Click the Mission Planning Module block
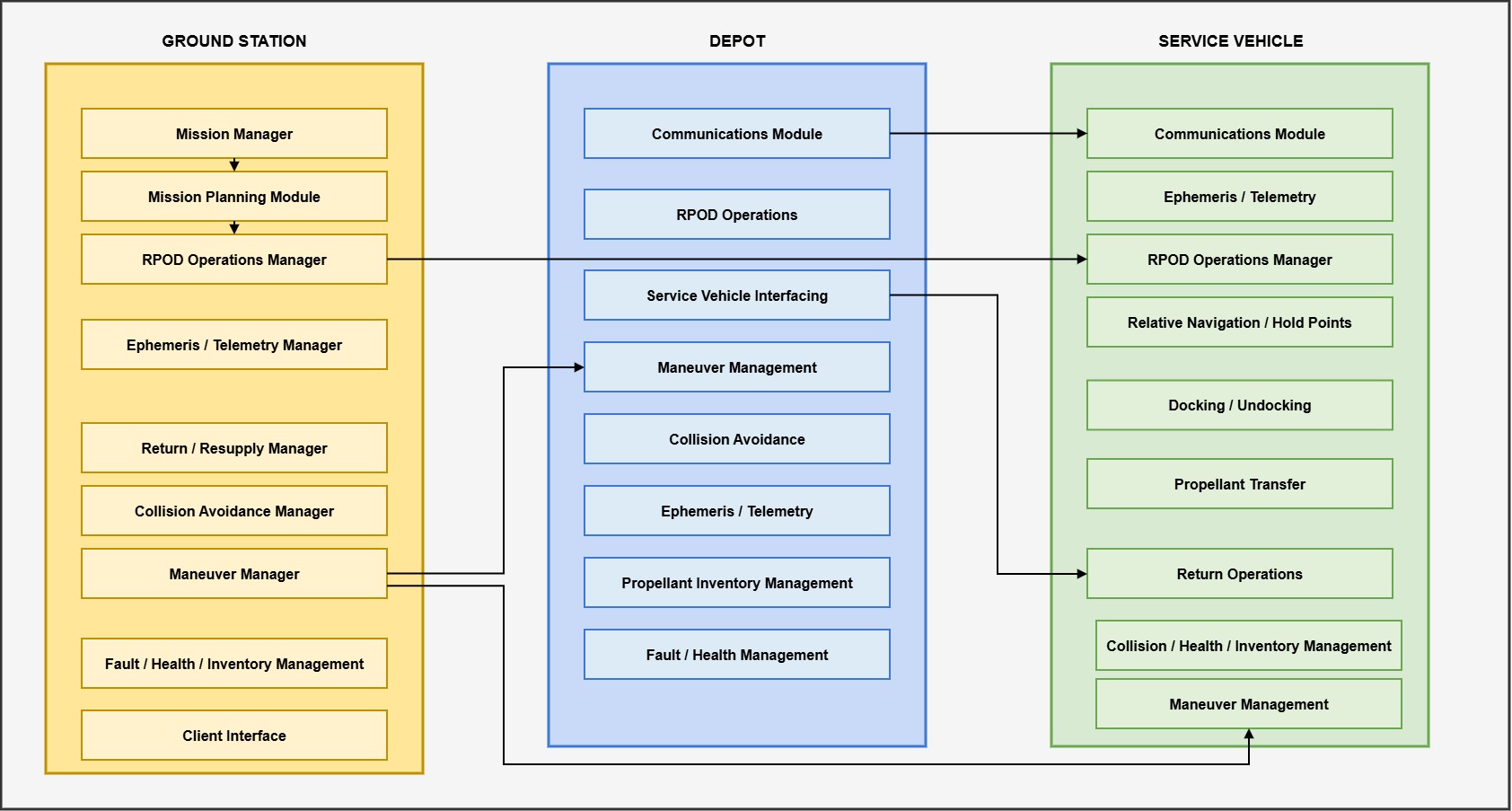Screen dimensions: 1512x811 tap(233, 197)
